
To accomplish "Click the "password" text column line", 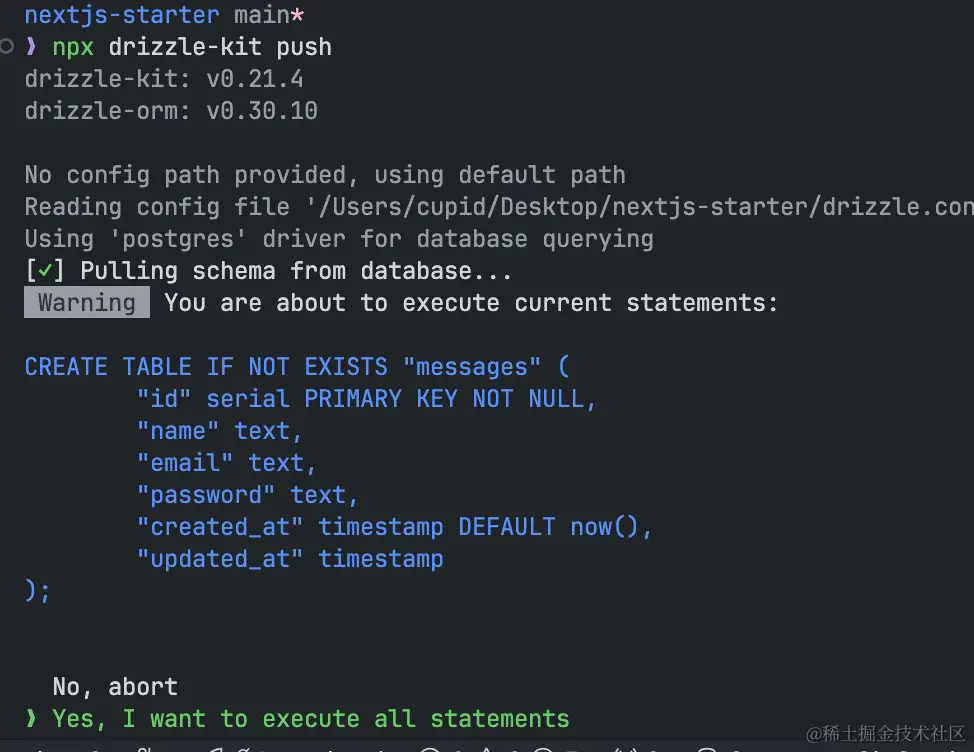I will point(247,495).
